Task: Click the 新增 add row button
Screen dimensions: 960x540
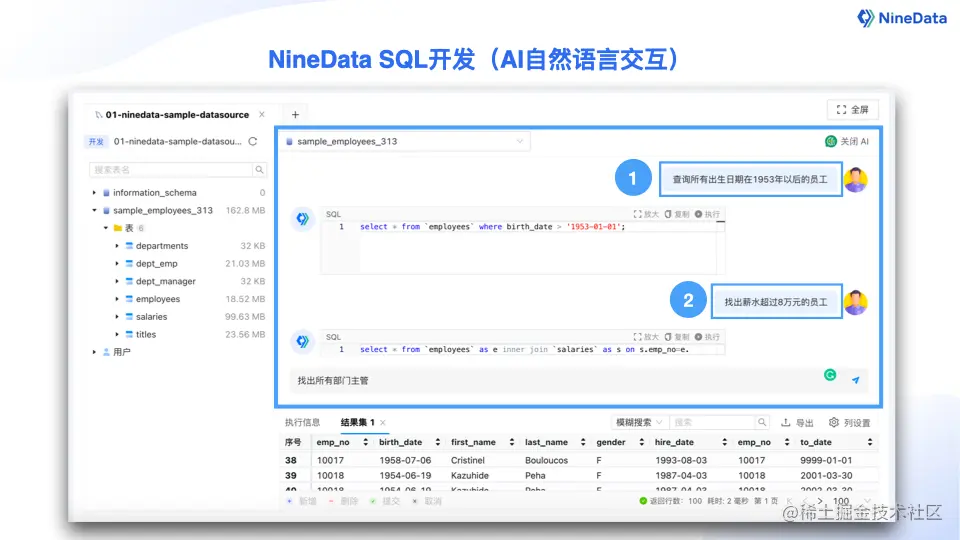Action: coord(301,501)
